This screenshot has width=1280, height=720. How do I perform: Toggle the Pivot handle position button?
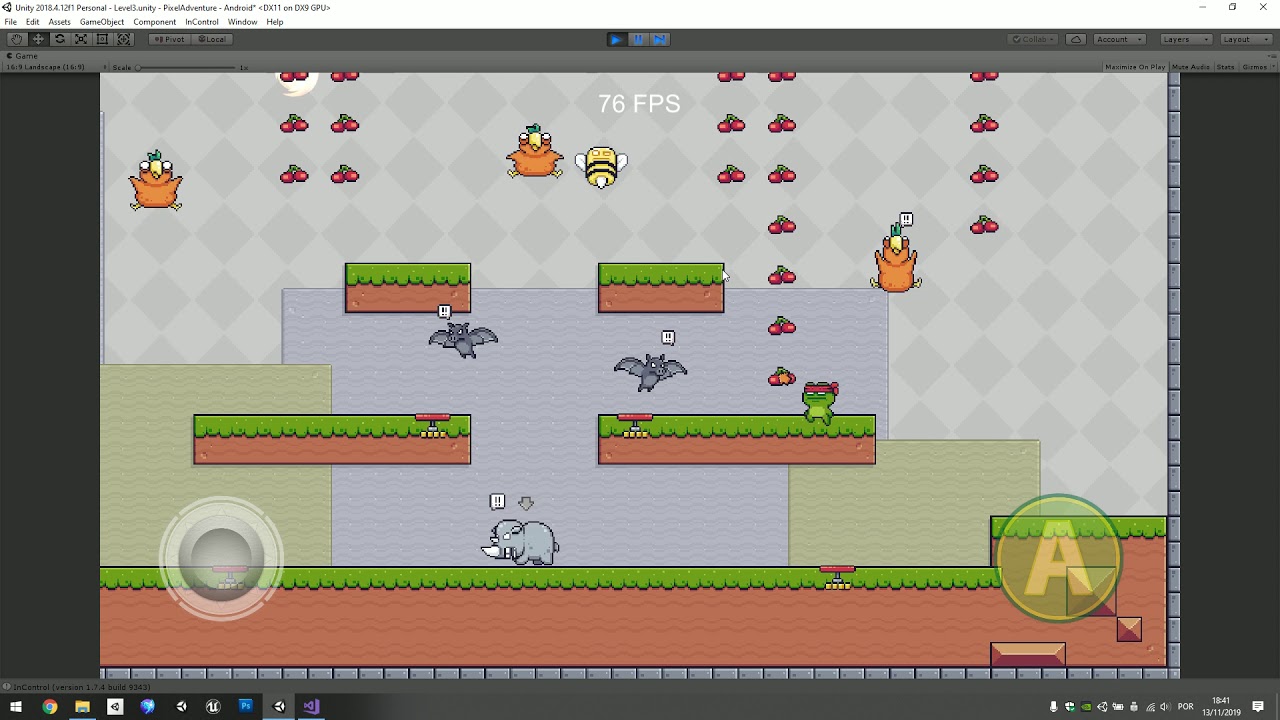(x=170, y=39)
